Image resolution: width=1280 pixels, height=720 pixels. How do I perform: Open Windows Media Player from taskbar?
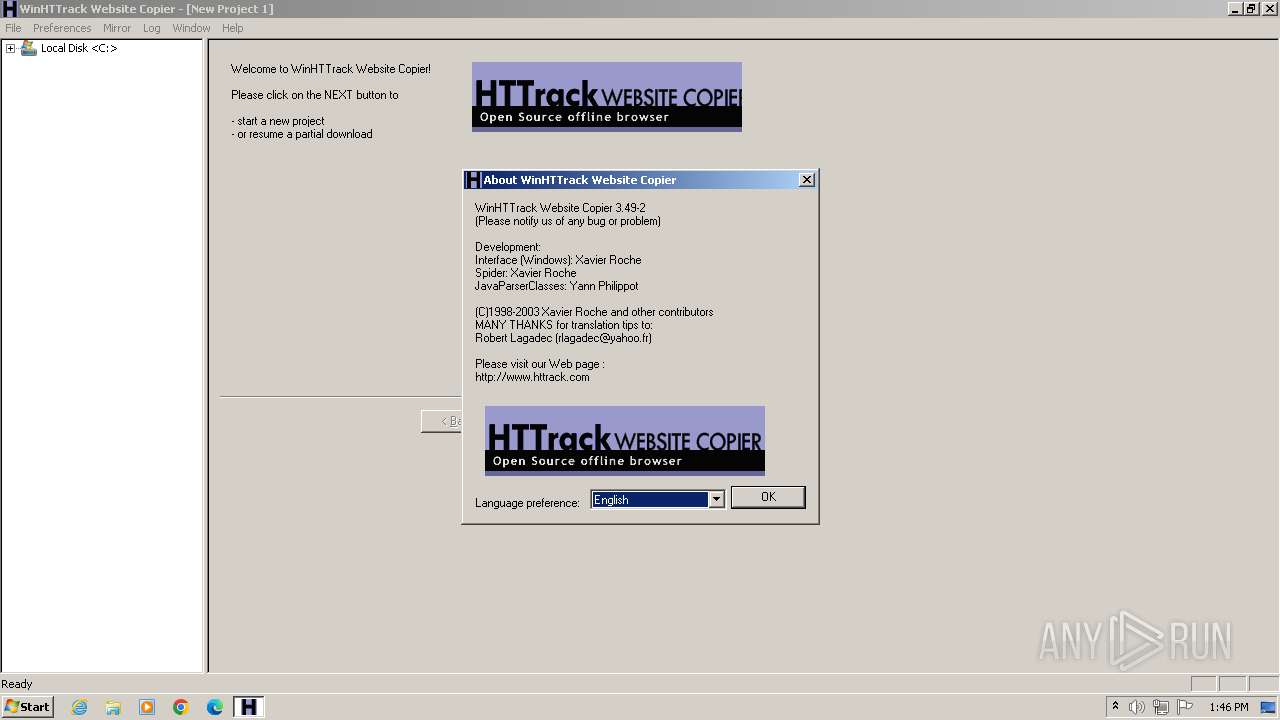[147, 707]
